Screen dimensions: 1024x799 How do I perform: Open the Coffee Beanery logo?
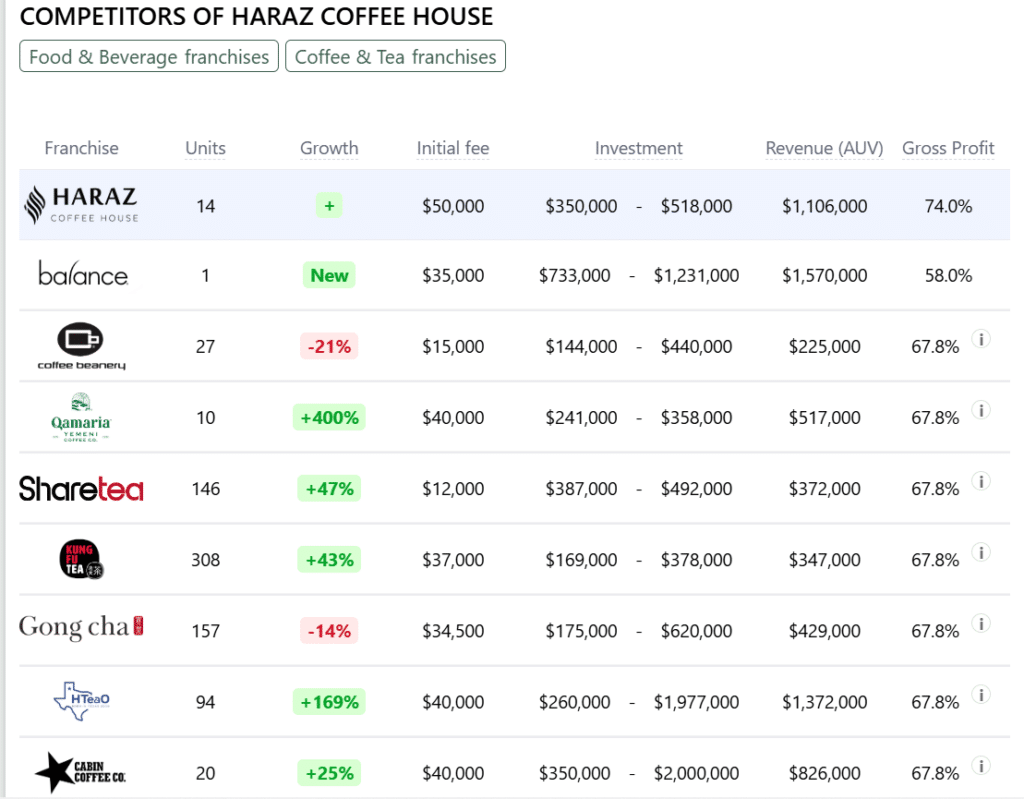coord(81,346)
